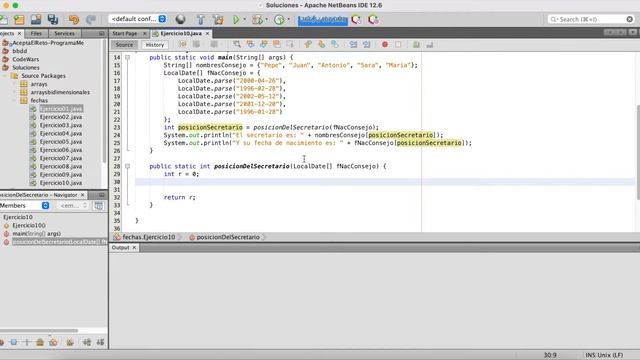This screenshot has width=640, height=360.
Task: Select the Ejercicio10.java editor tab
Action: click(x=181, y=33)
